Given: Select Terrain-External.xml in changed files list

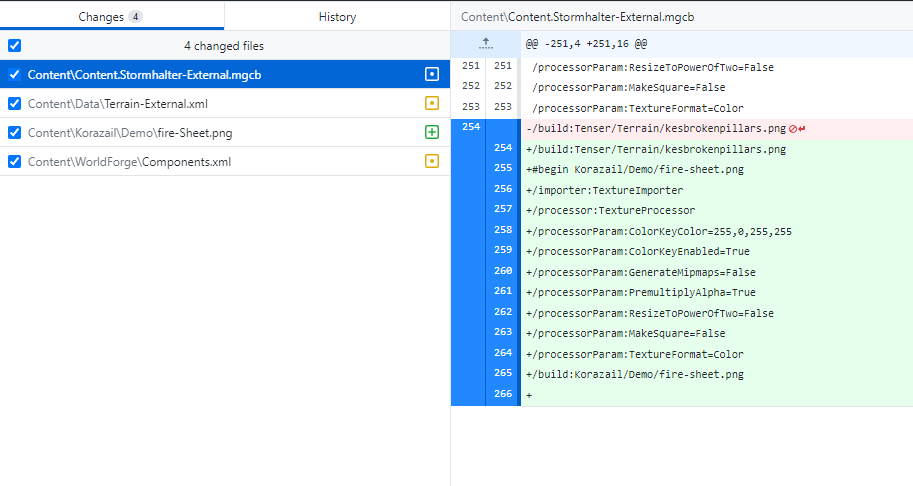Looking at the screenshot, I should coord(118,103).
